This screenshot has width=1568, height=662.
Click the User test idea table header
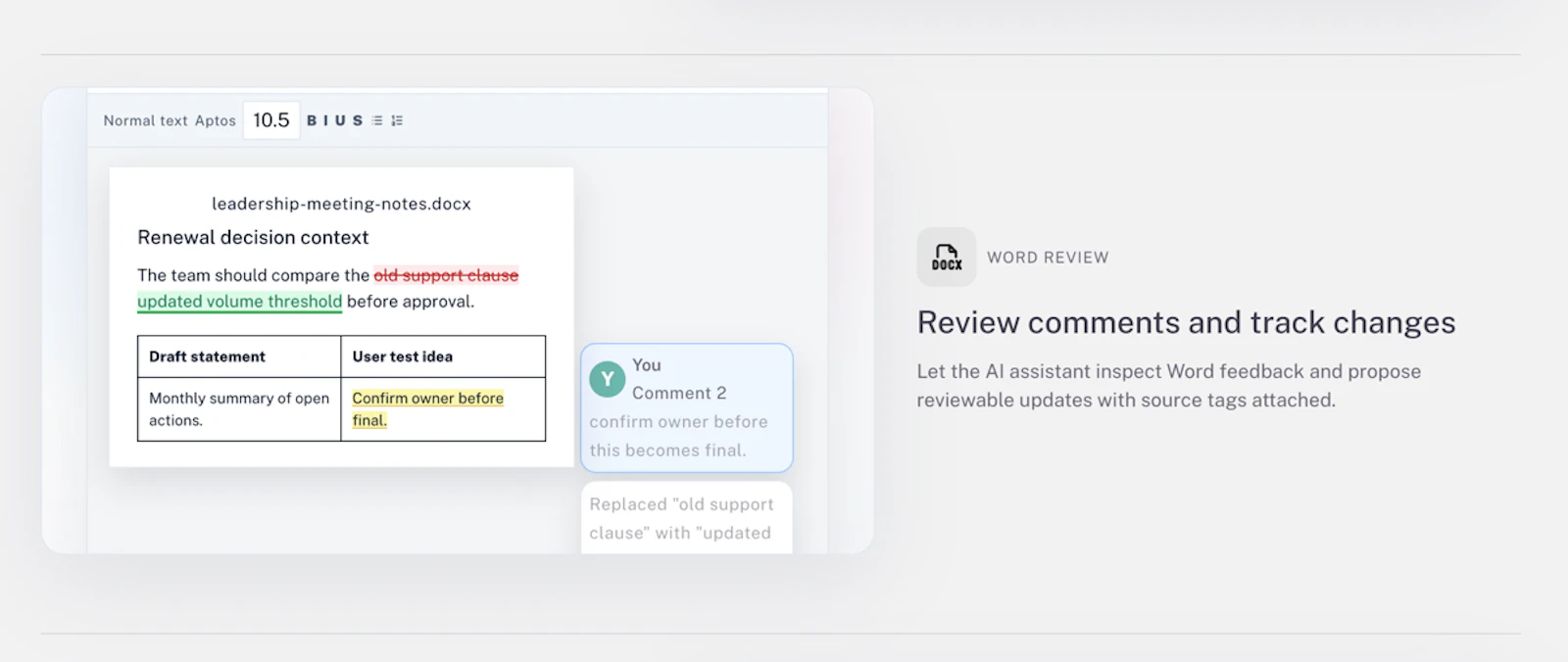(x=443, y=356)
